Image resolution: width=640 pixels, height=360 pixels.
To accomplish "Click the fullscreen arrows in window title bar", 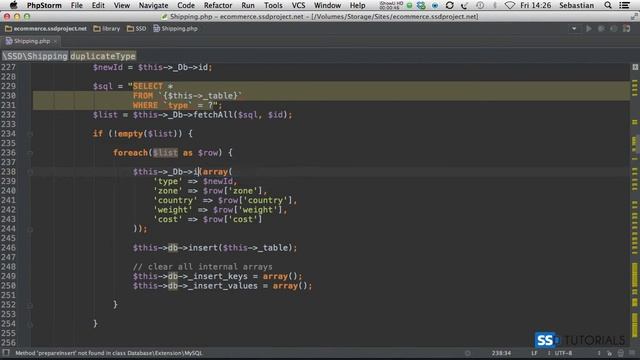I will pos(634,16).
